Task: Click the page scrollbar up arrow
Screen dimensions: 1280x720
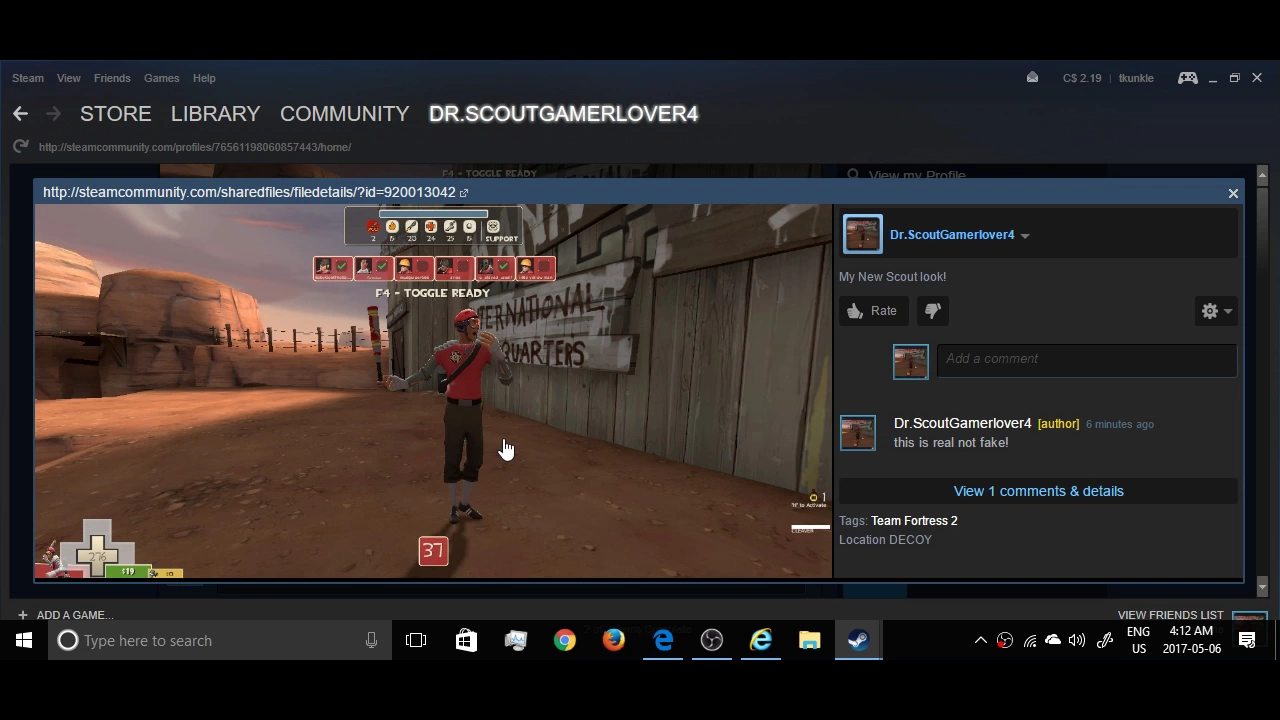Action: tap(1262, 175)
